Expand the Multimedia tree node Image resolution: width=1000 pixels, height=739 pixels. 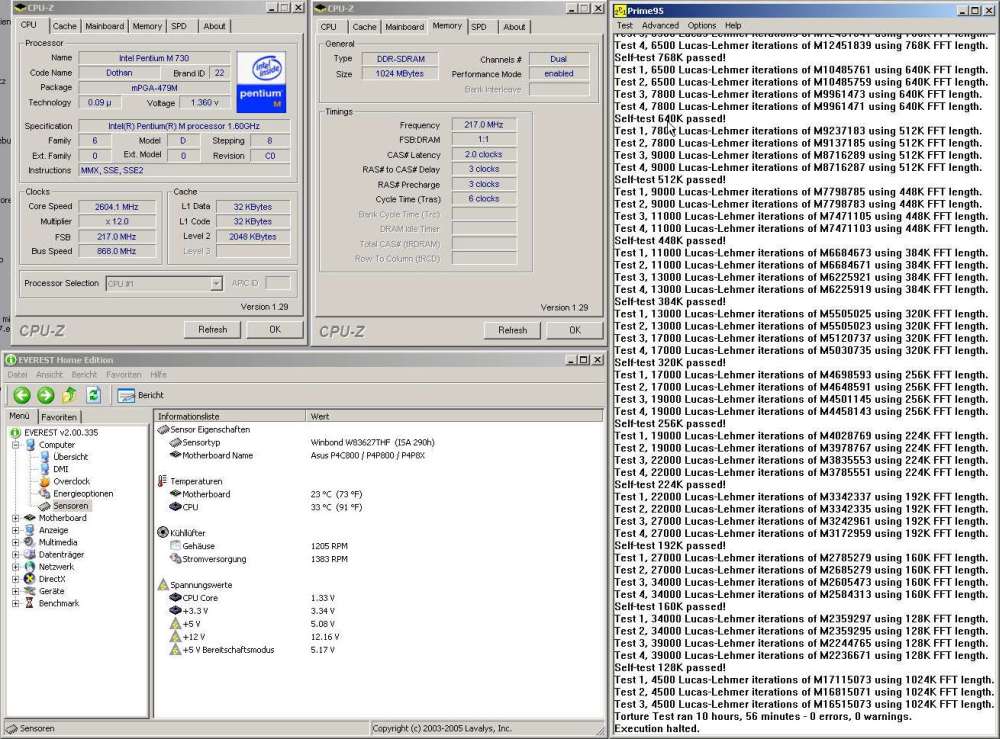pos(15,542)
